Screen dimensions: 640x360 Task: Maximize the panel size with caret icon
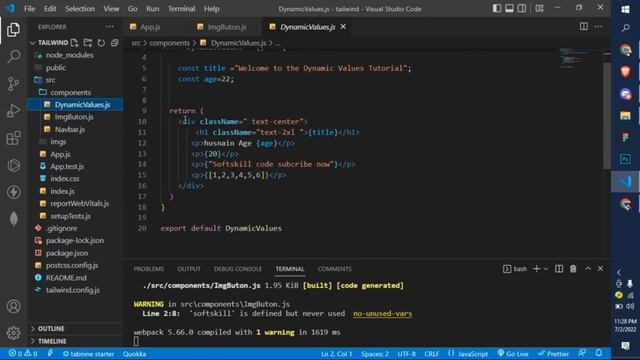click(588, 269)
